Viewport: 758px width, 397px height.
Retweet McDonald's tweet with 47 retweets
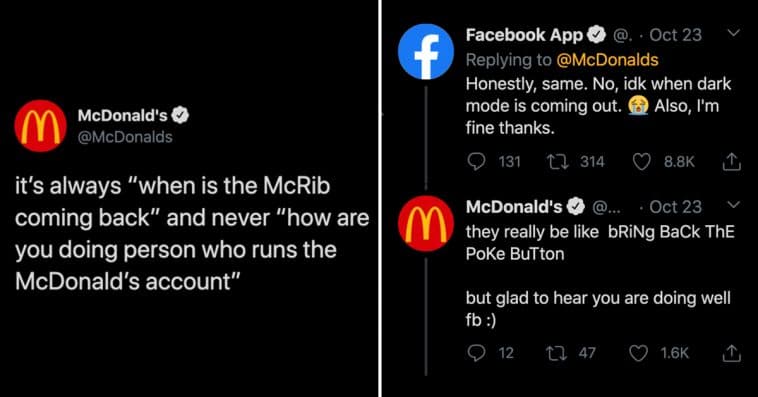[x=557, y=353]
